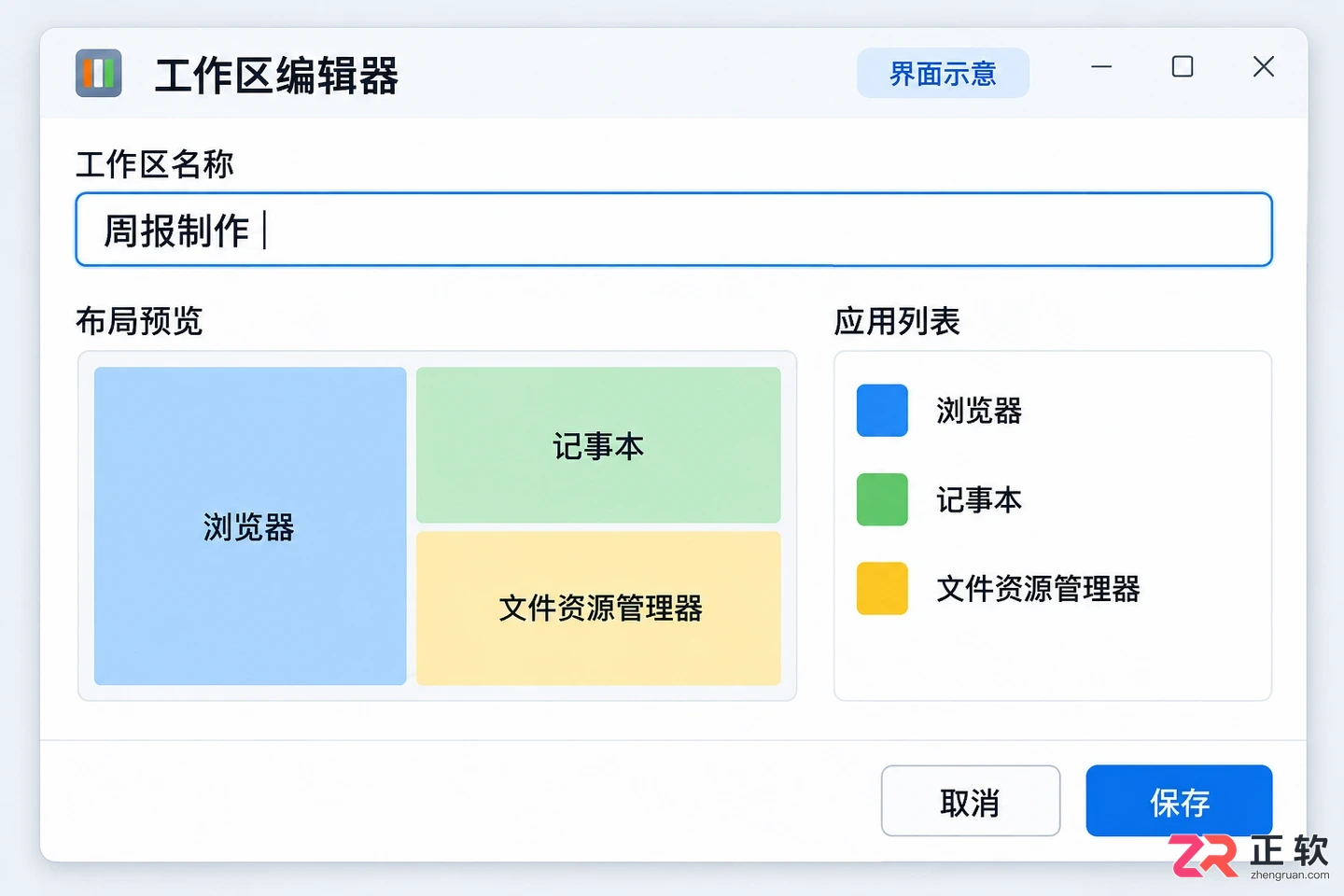This screenshot has width=1344, height=896.
Task: Select the 浏览器 tile in layout preview
Action: point(250,526)
